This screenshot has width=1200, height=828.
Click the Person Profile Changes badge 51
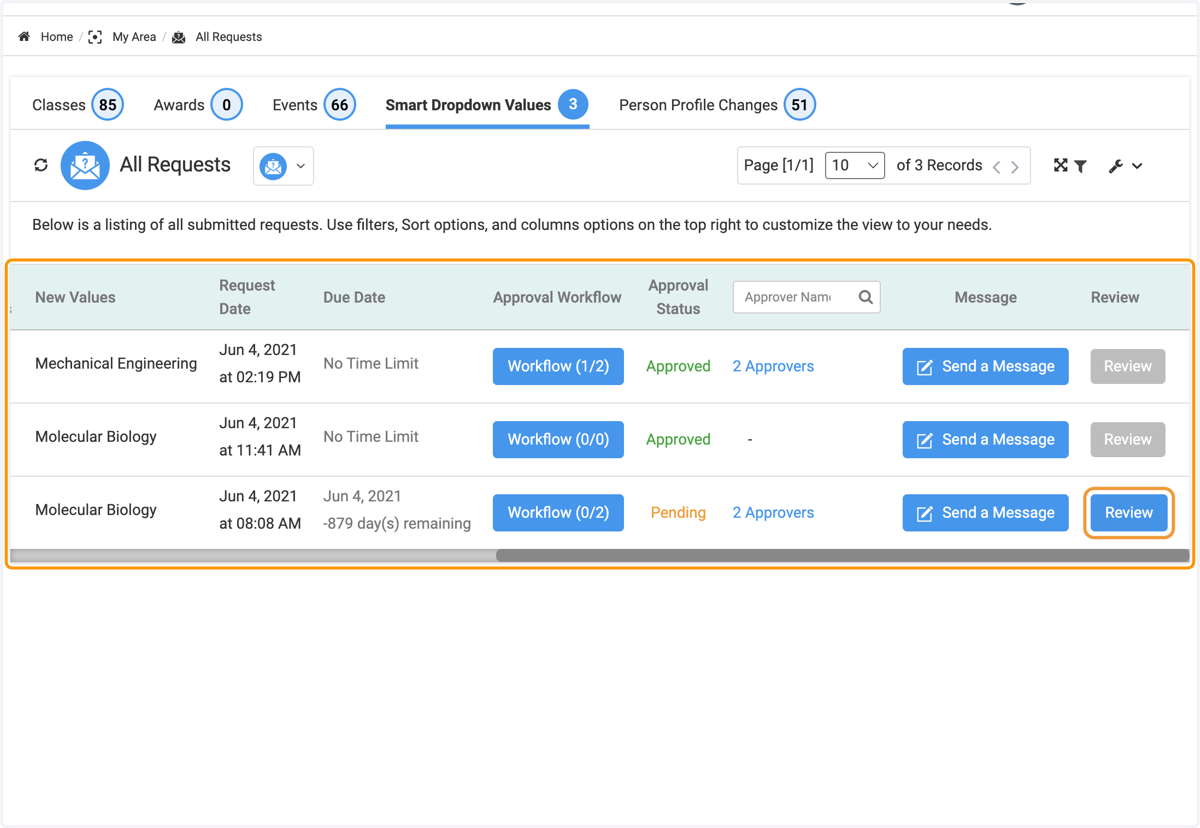[800, 105]
